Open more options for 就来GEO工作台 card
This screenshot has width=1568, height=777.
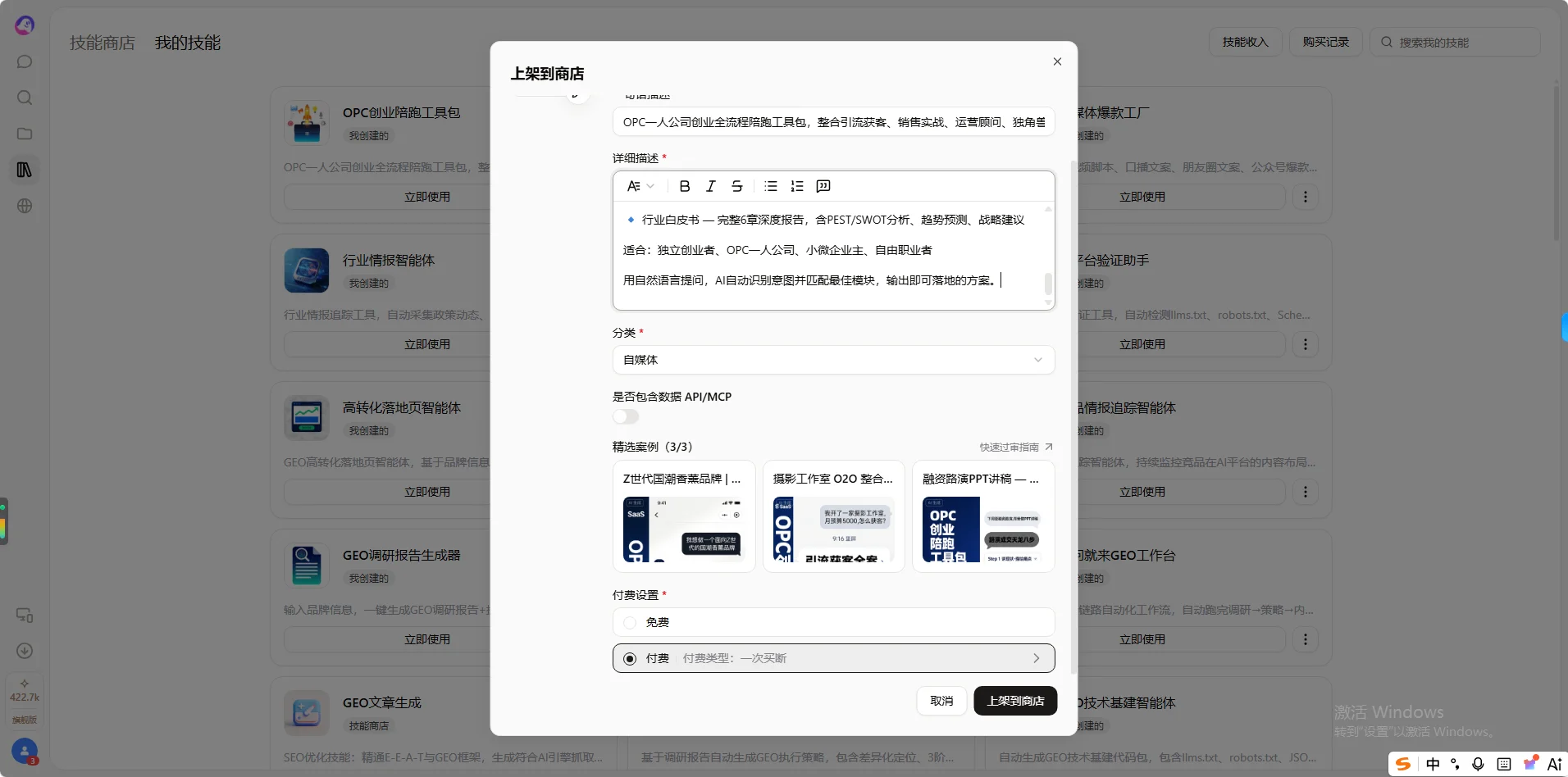pyautogui.click(x=1306, y=639)
